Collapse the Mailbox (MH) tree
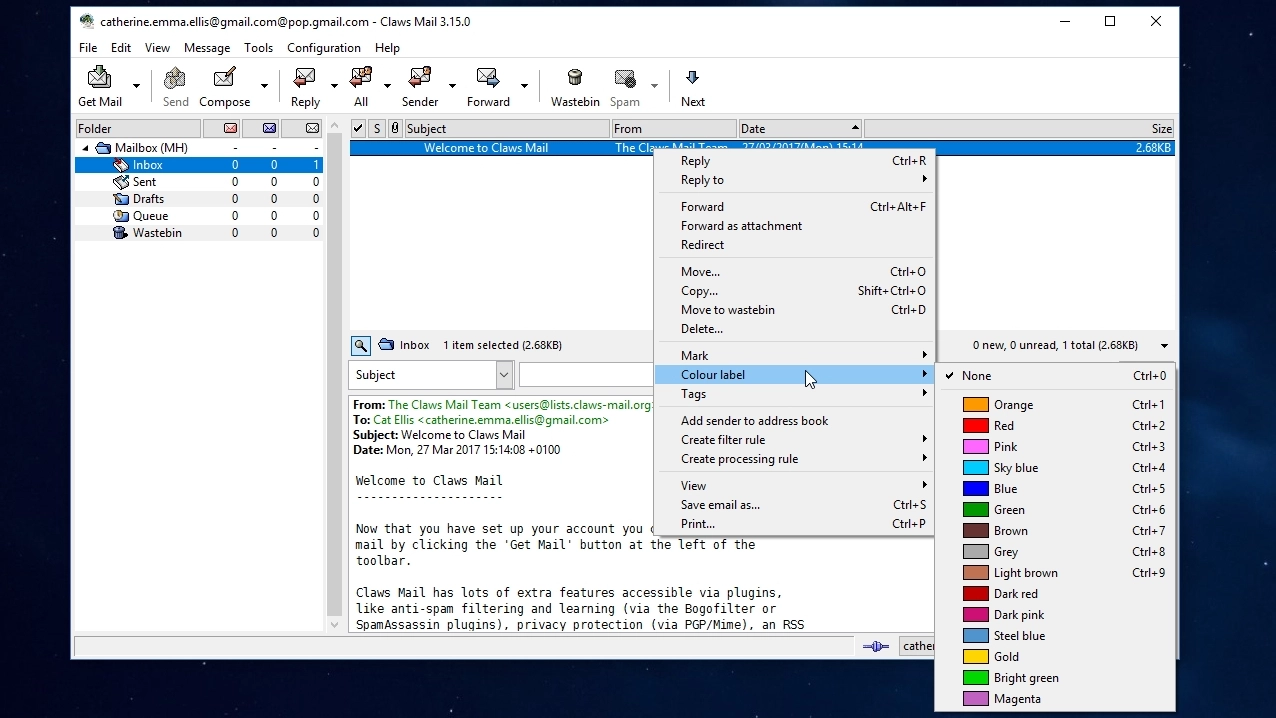The width and height of the screenshot is (1276, 718). coord(86,148)
